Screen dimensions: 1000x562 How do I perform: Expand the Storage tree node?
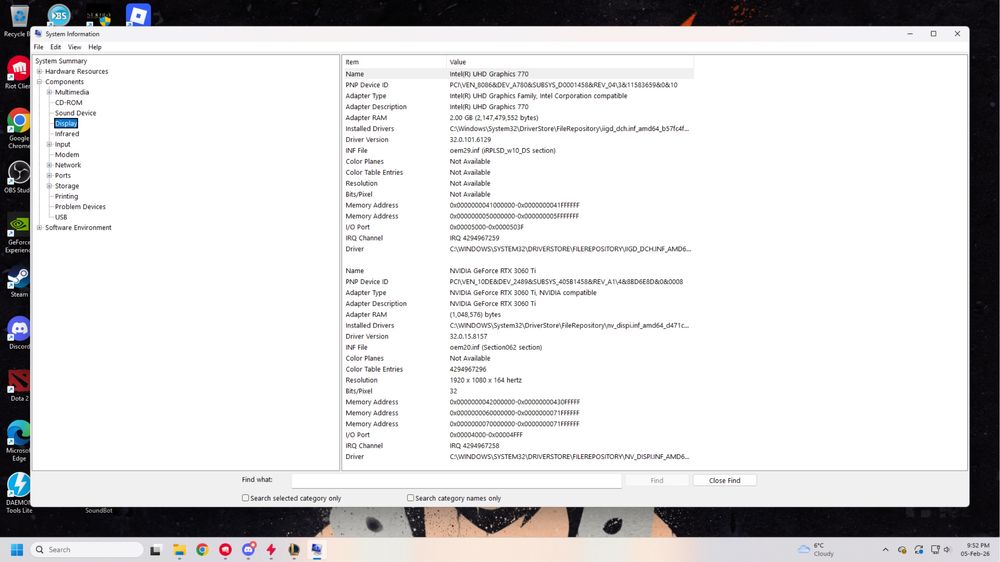[49, 186]
